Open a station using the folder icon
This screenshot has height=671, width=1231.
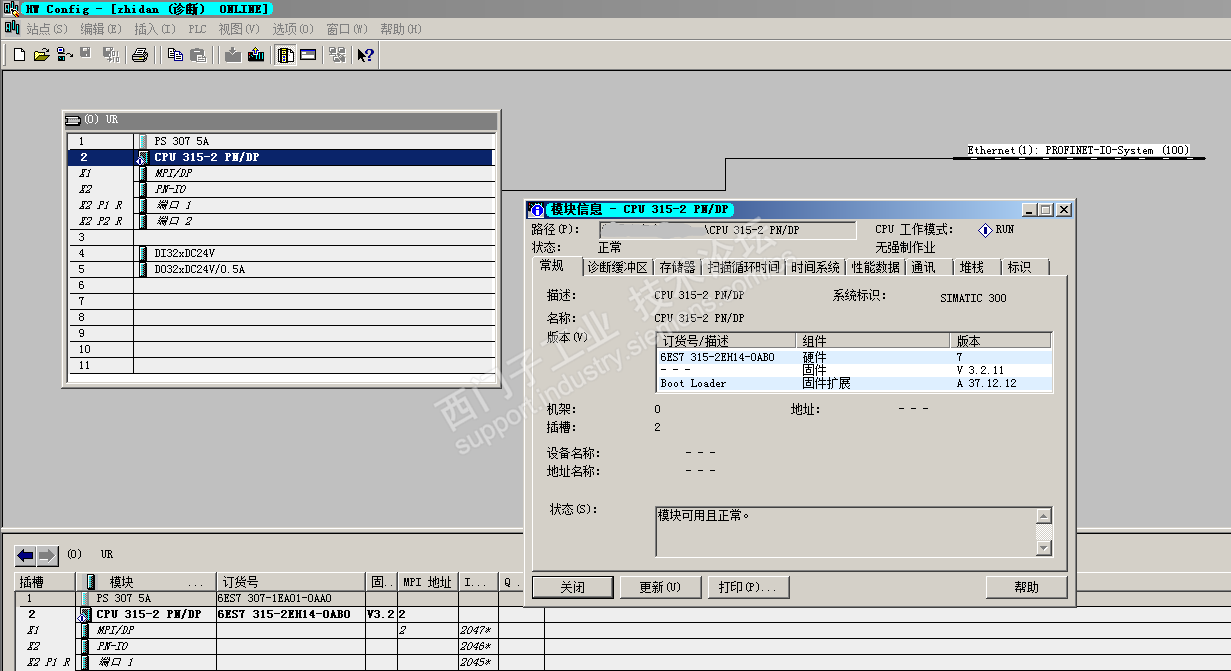[x=41, y=55]
